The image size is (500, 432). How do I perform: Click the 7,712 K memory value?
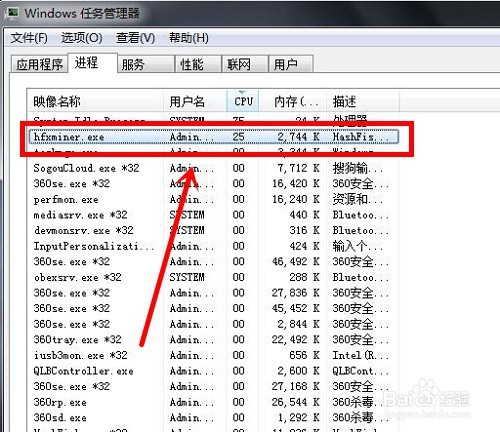pos(298,168)
